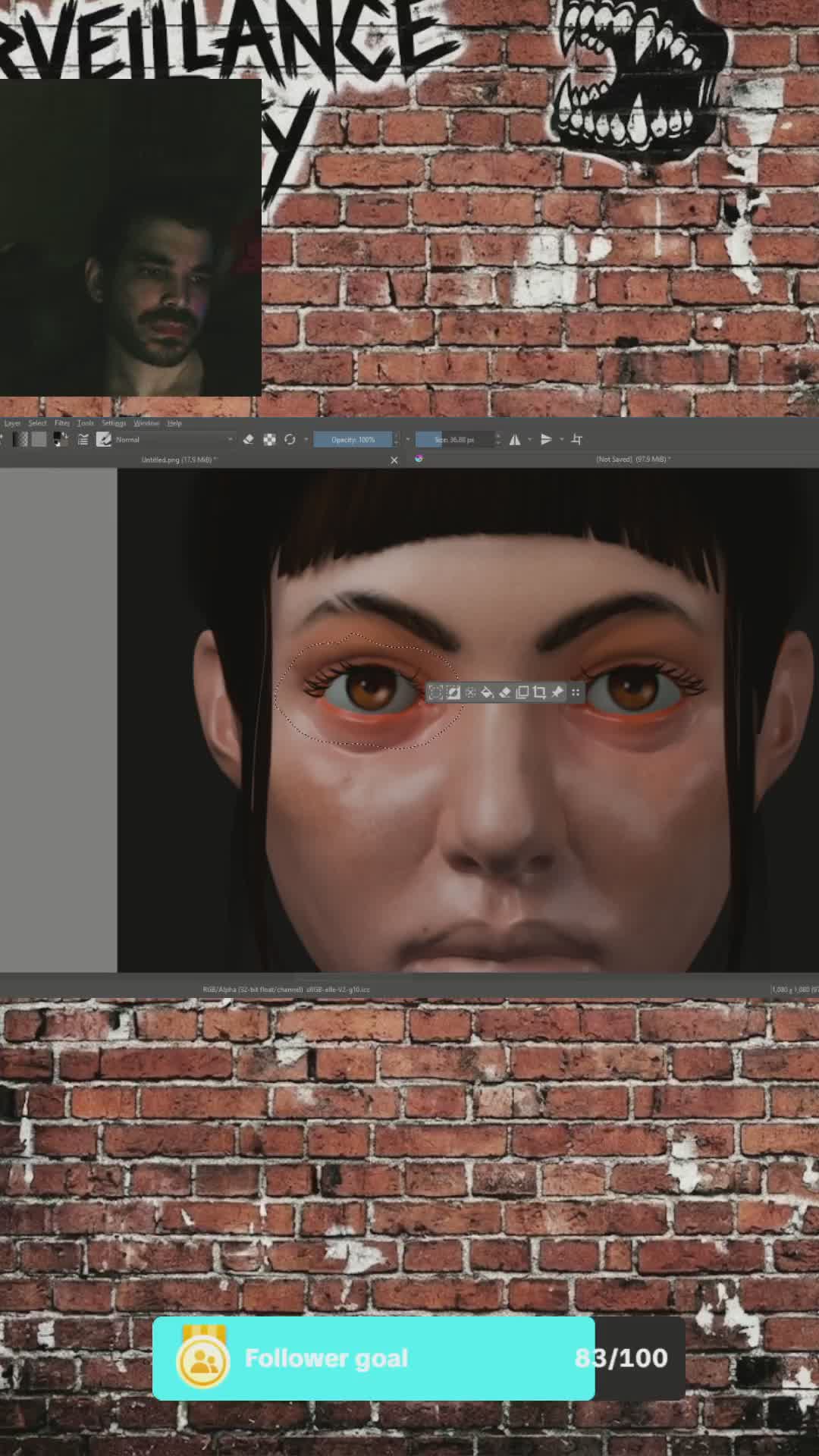Adjust the Opacity 100% slider
Screen dimensions: 819x1456
[353, 440]
